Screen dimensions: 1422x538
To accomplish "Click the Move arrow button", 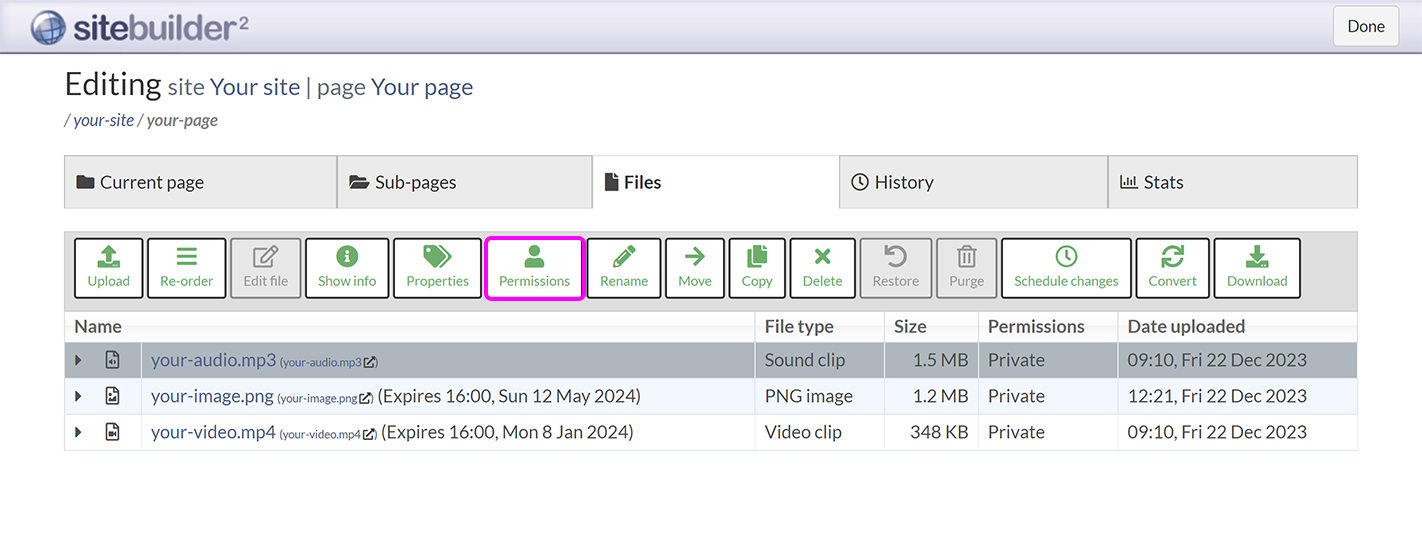I will [695, 268].
